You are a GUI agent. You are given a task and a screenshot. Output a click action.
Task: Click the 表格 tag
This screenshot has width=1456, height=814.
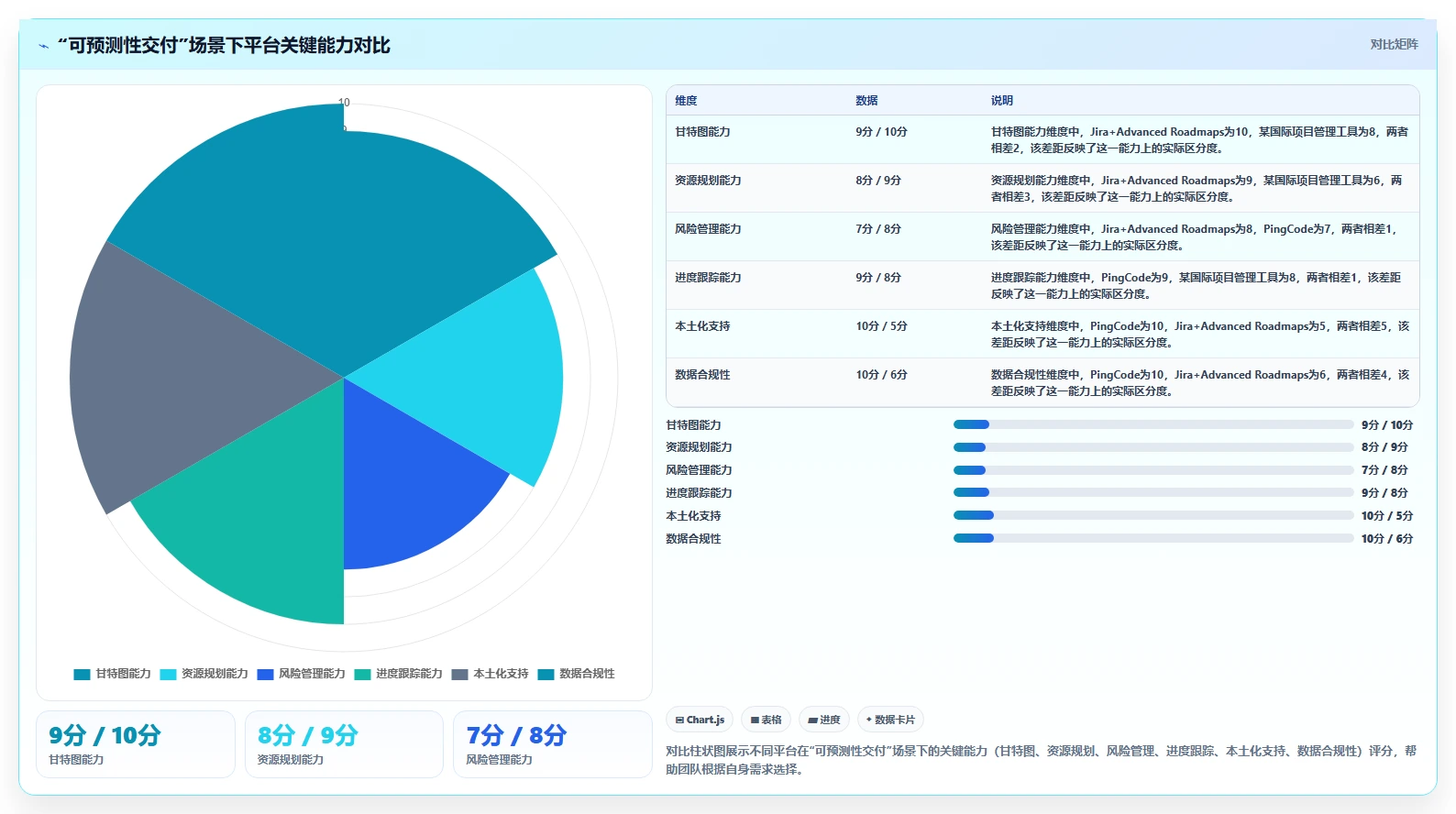pos(766,720)
